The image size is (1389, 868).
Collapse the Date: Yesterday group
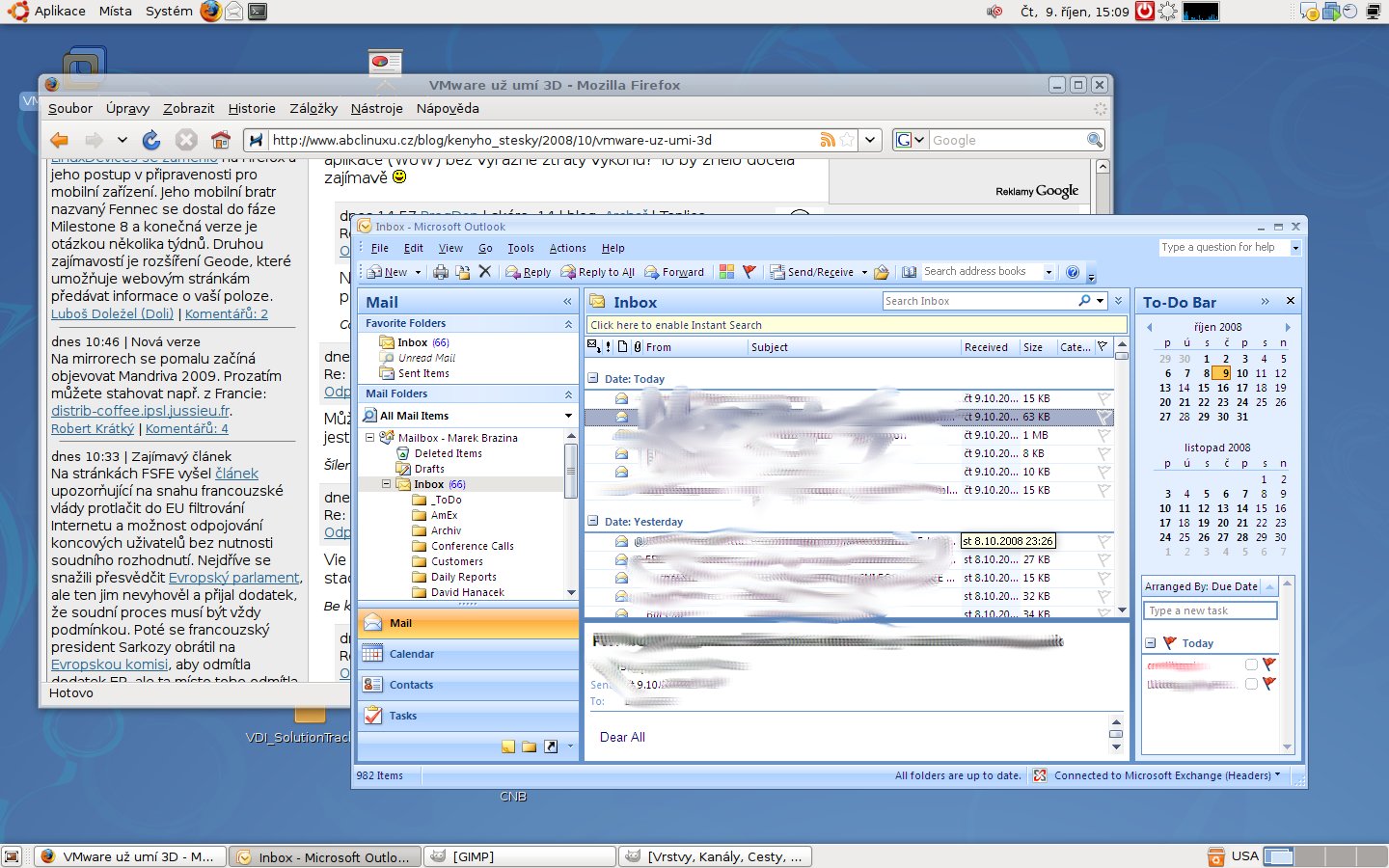pos(593,521)
